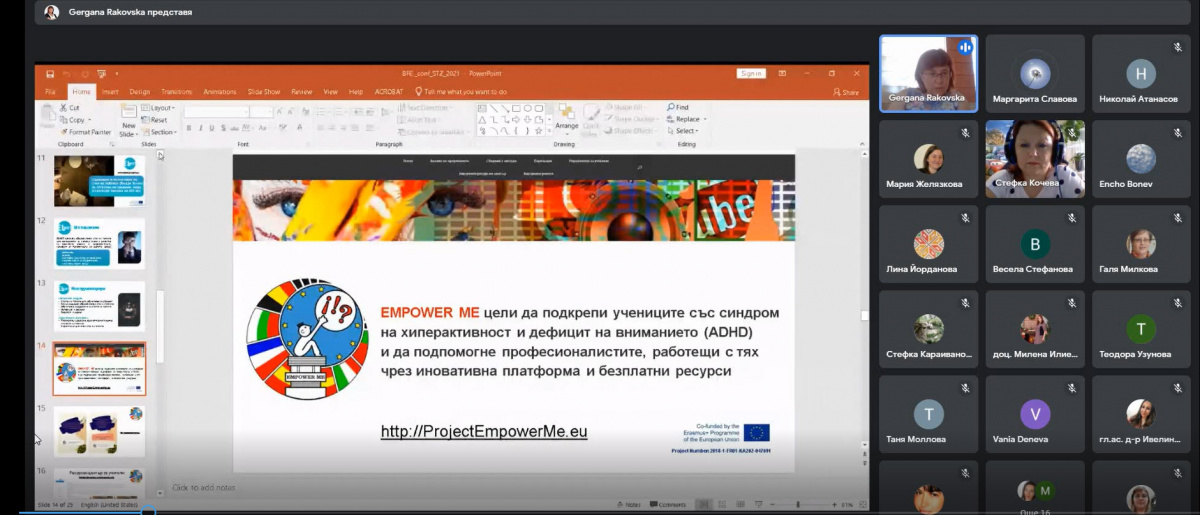This screenshot has width=1200, height=515.
Task: Toggle the Notes pane in status bar
Action: (628, 505)
